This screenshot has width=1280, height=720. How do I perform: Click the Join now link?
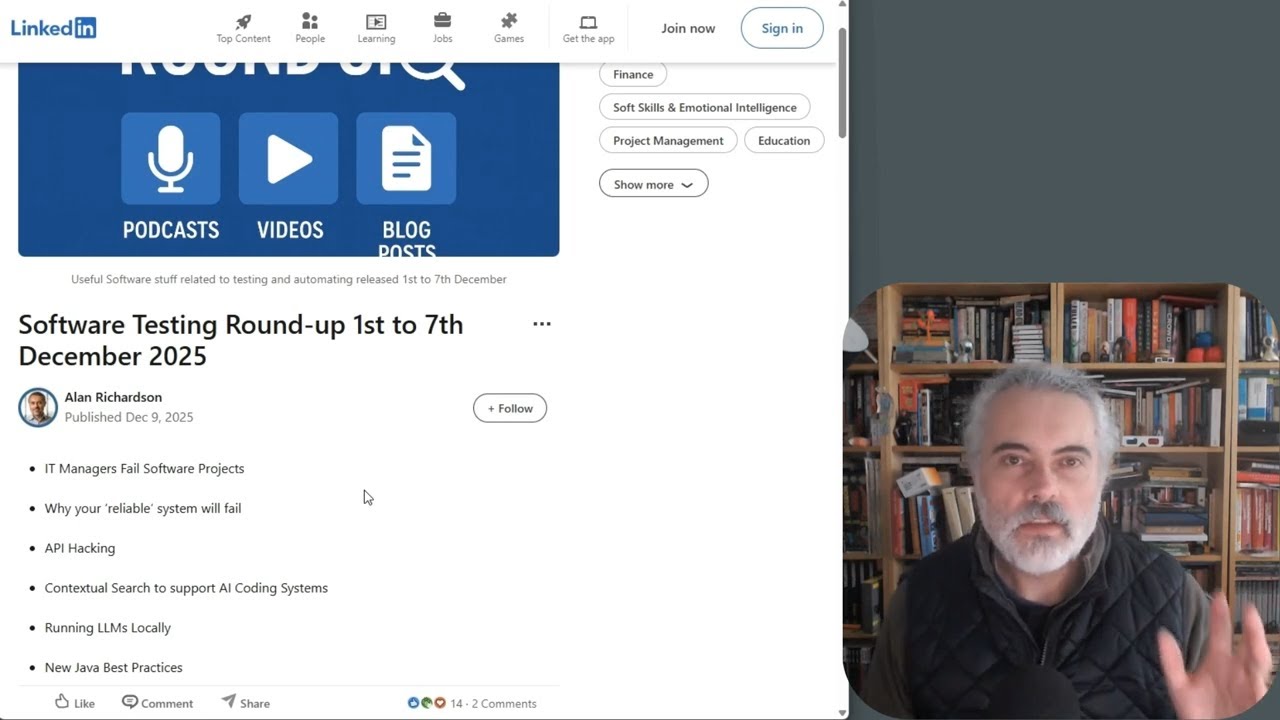point(688,28)
